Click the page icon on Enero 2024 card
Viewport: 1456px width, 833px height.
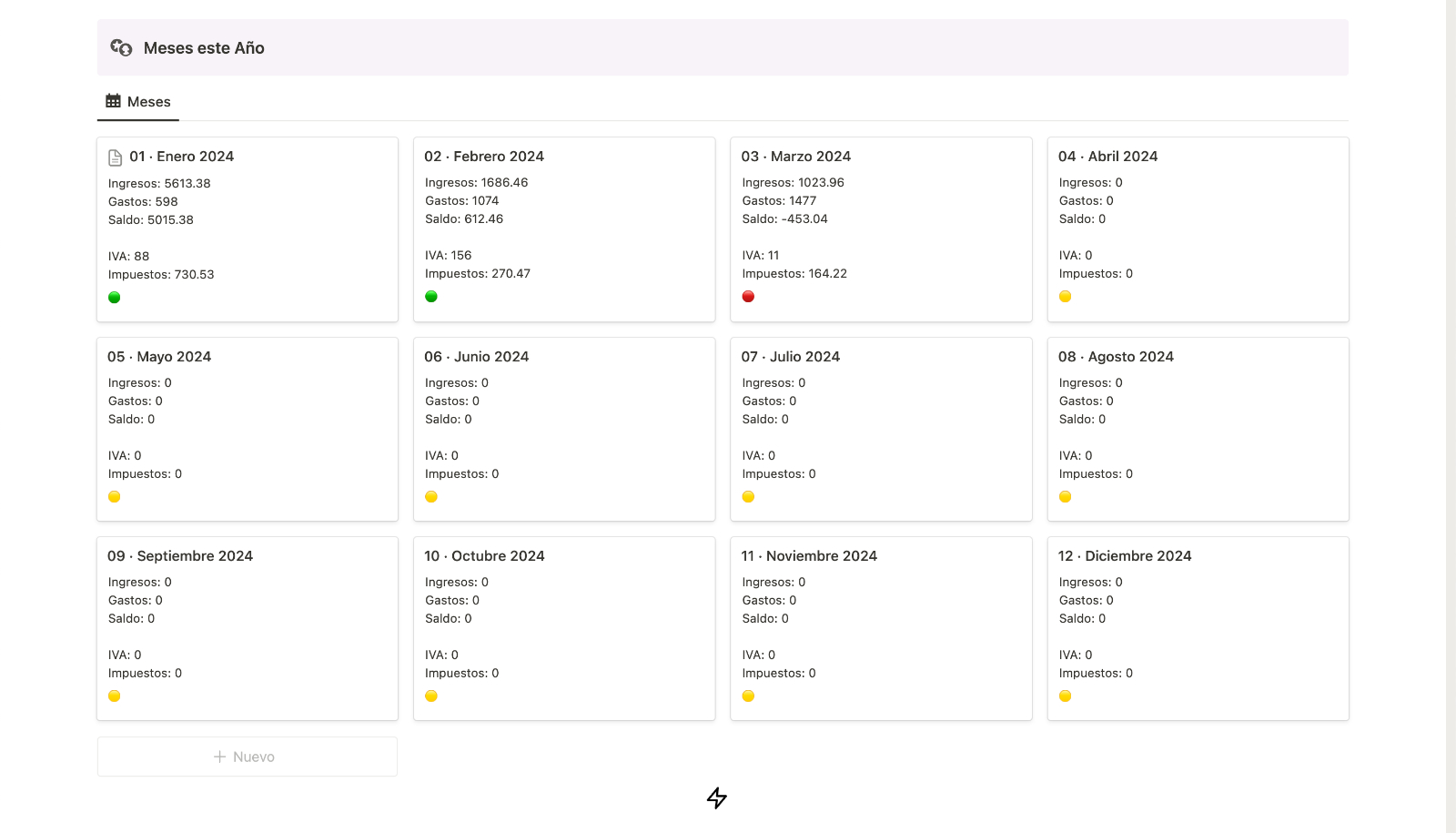[x=116, y=157]
